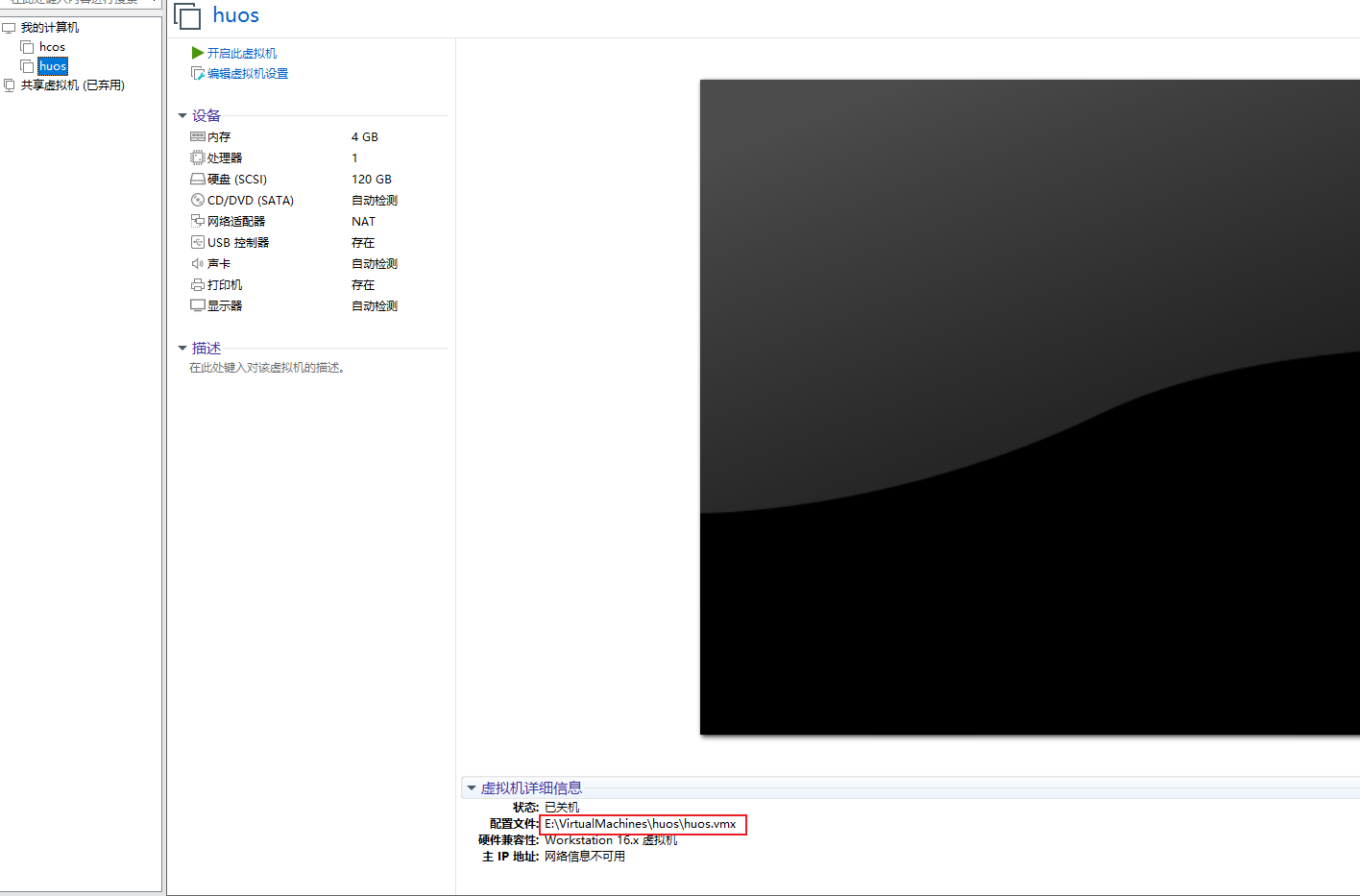Click the CD/DVD (SATA) row label
This screenshot has height=896, width=1360.
point(251,201)
